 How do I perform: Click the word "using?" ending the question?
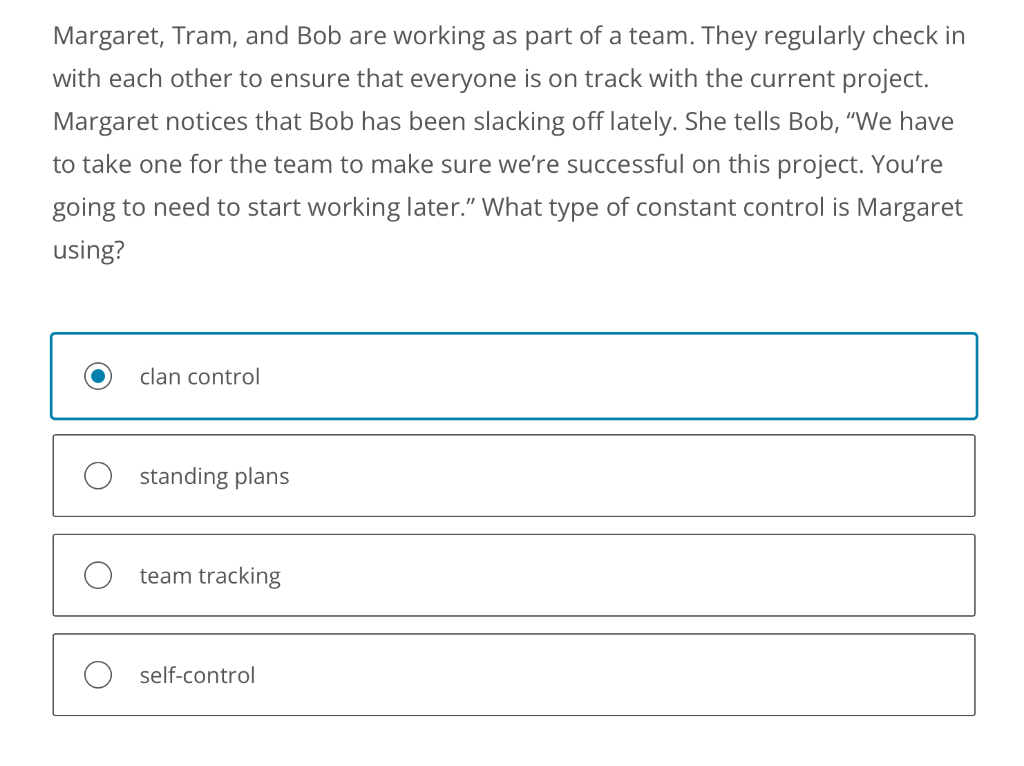(x=88, y=250)
